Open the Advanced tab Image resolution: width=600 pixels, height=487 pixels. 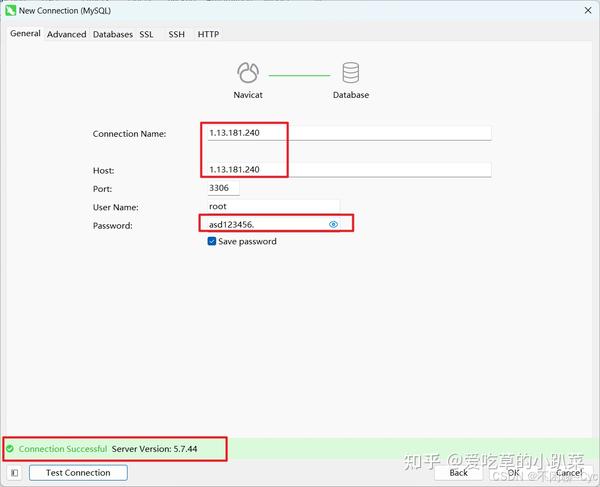click(x=67, y=34)
